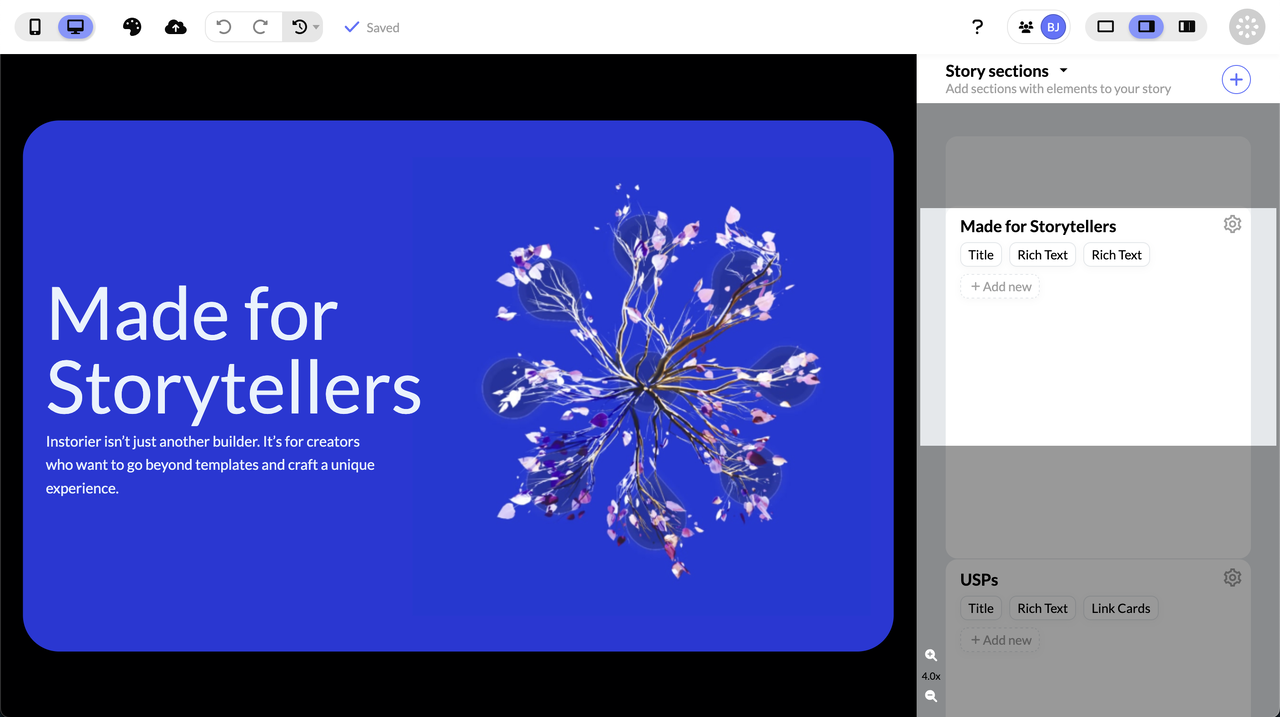Select the full-width preview layout
Viewport: 1280px width, 717px height.
1105,27
